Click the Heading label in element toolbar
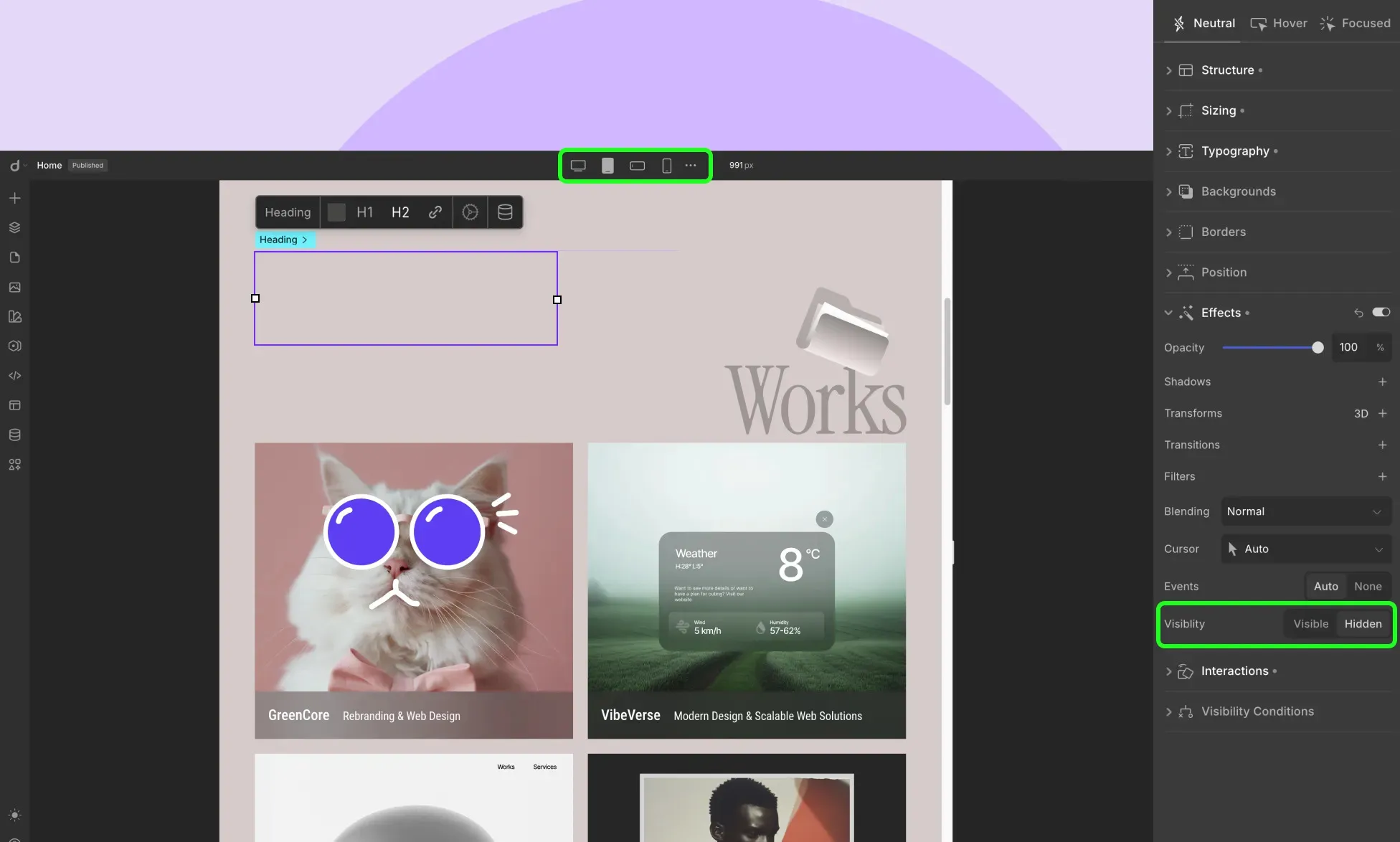Viewport: 1400px width, 842px height. (288, 212)
